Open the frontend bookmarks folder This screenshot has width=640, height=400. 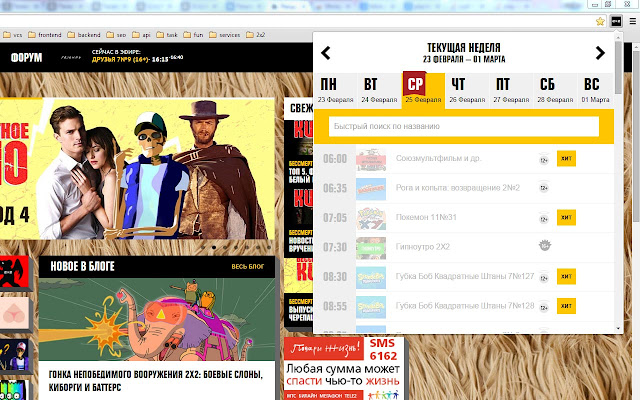coord(44,35)
